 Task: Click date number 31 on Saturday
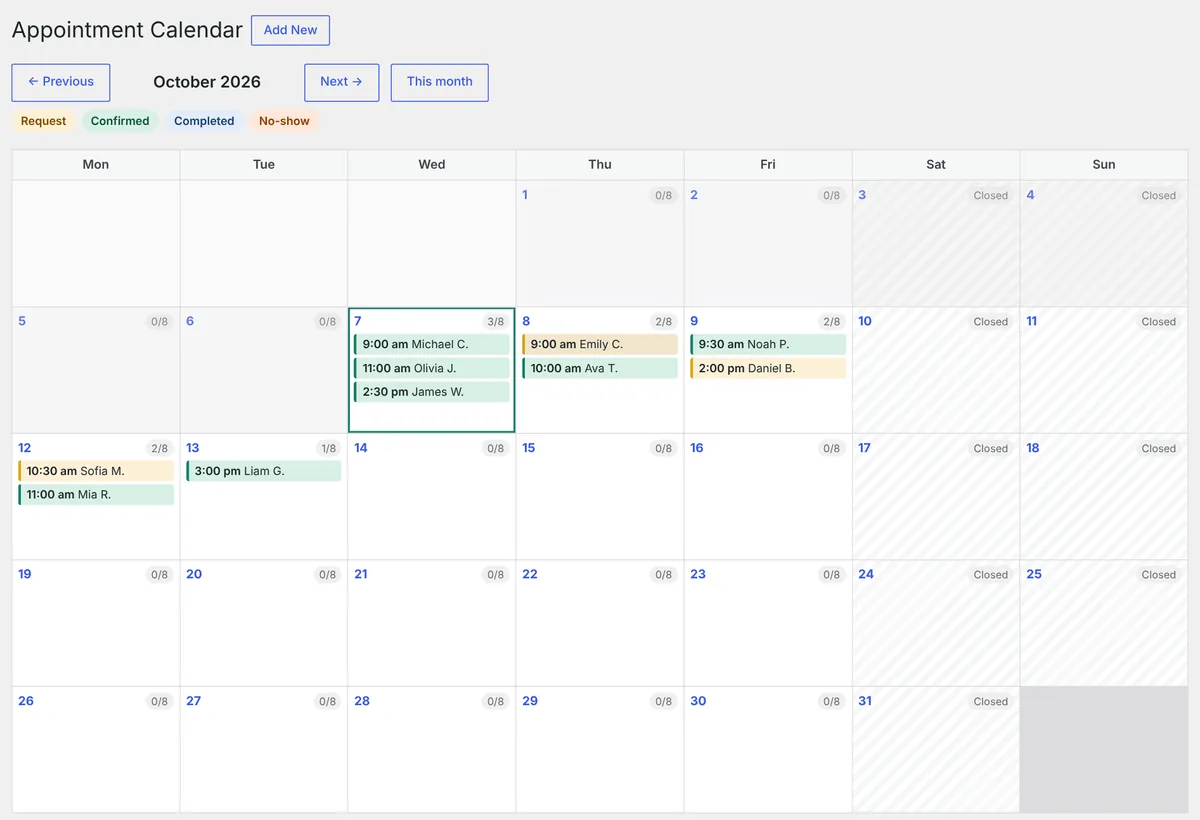(865, 701)
